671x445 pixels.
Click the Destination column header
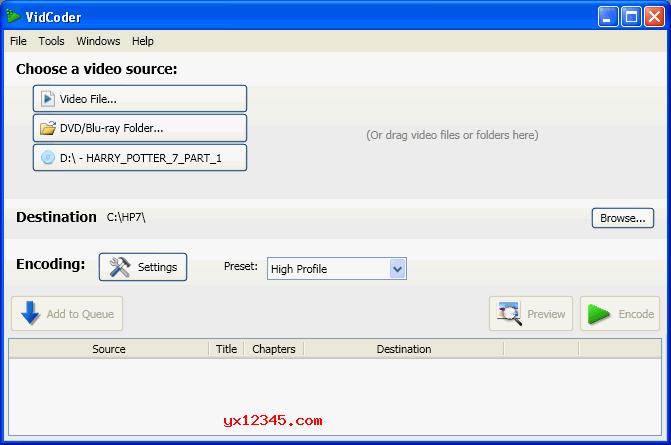point(404,349)
